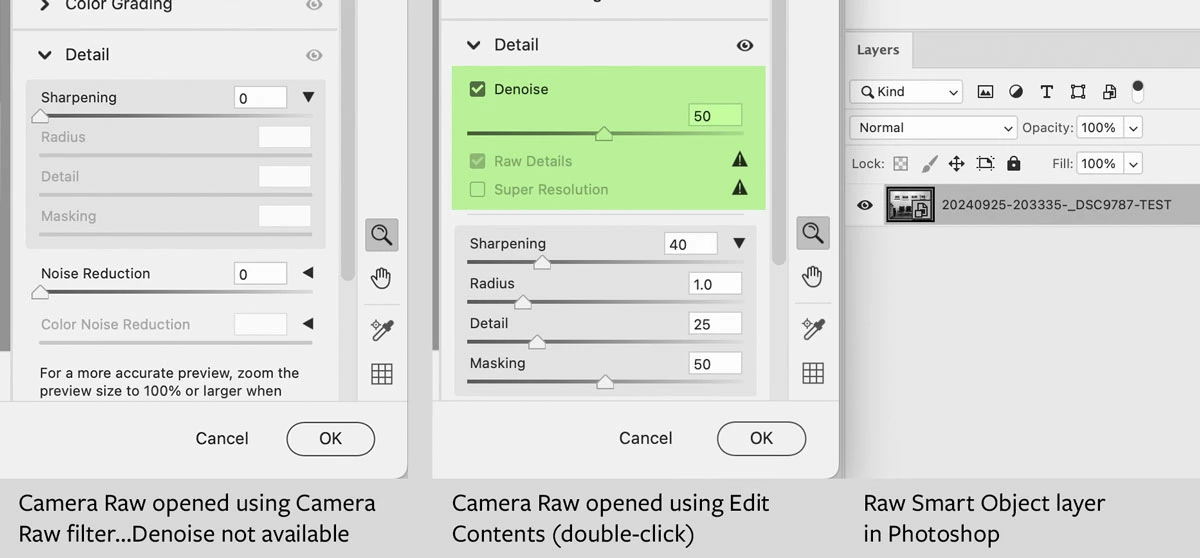Select Hand tool in middle Camera Raw panel
Image resolution: width=1200 pixels, height=558 pixels.
tap(813, 277)
